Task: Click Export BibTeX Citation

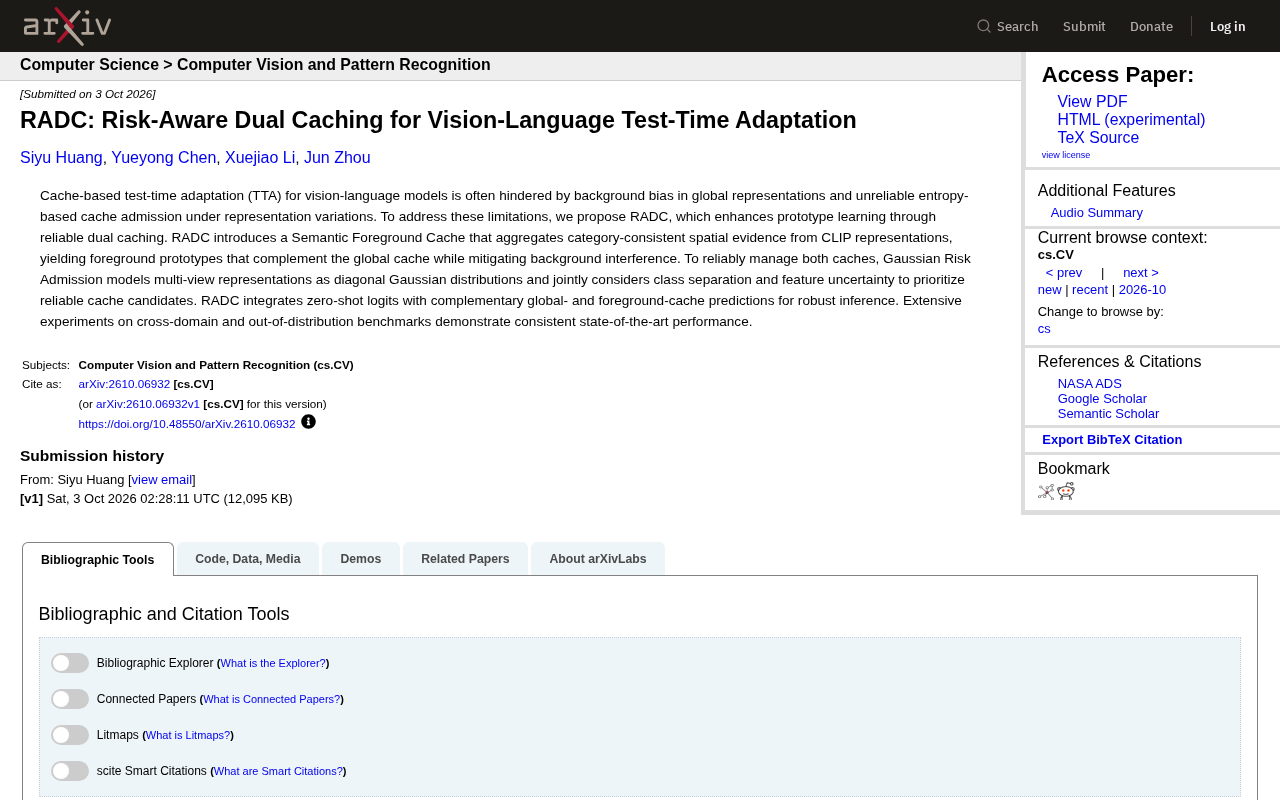Action: point(1112,440)
